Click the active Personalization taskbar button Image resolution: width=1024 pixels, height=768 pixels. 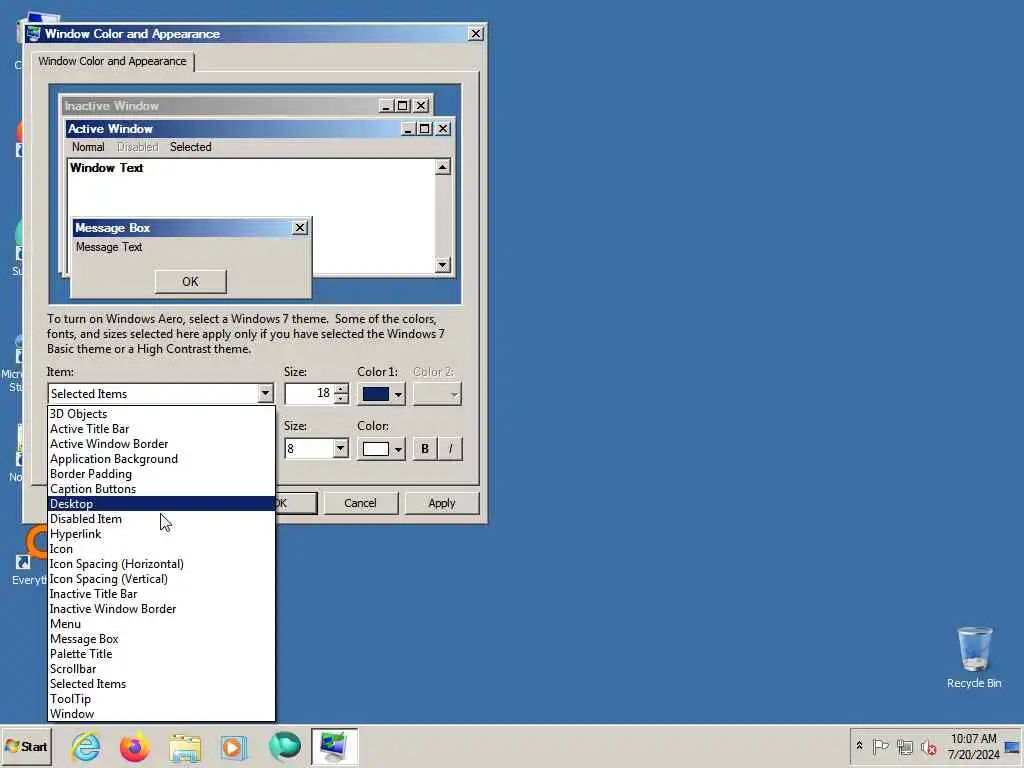[x=334, y=746]
